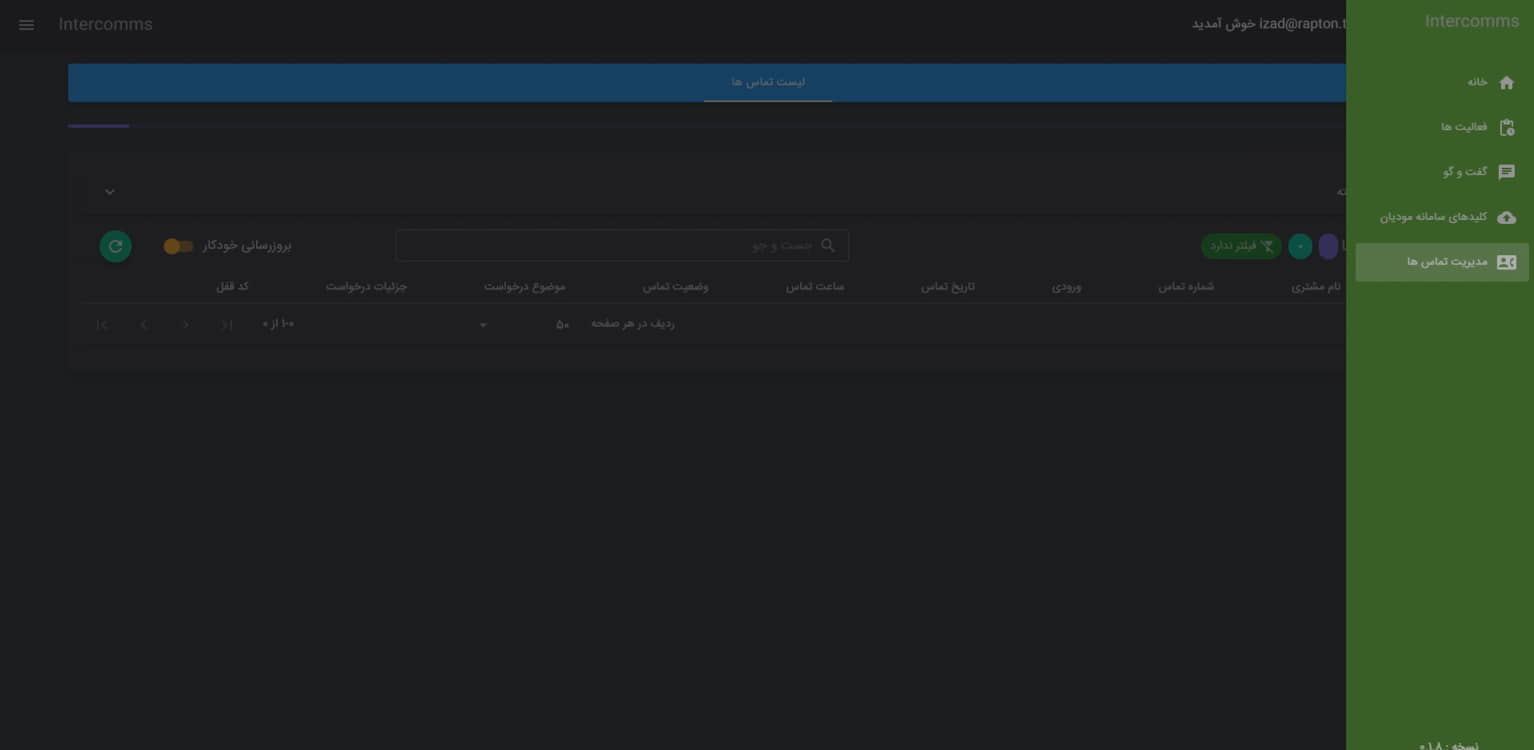1534x750 pixels.
Task: Click the Intercomms title in top bar
Action: 105,25
